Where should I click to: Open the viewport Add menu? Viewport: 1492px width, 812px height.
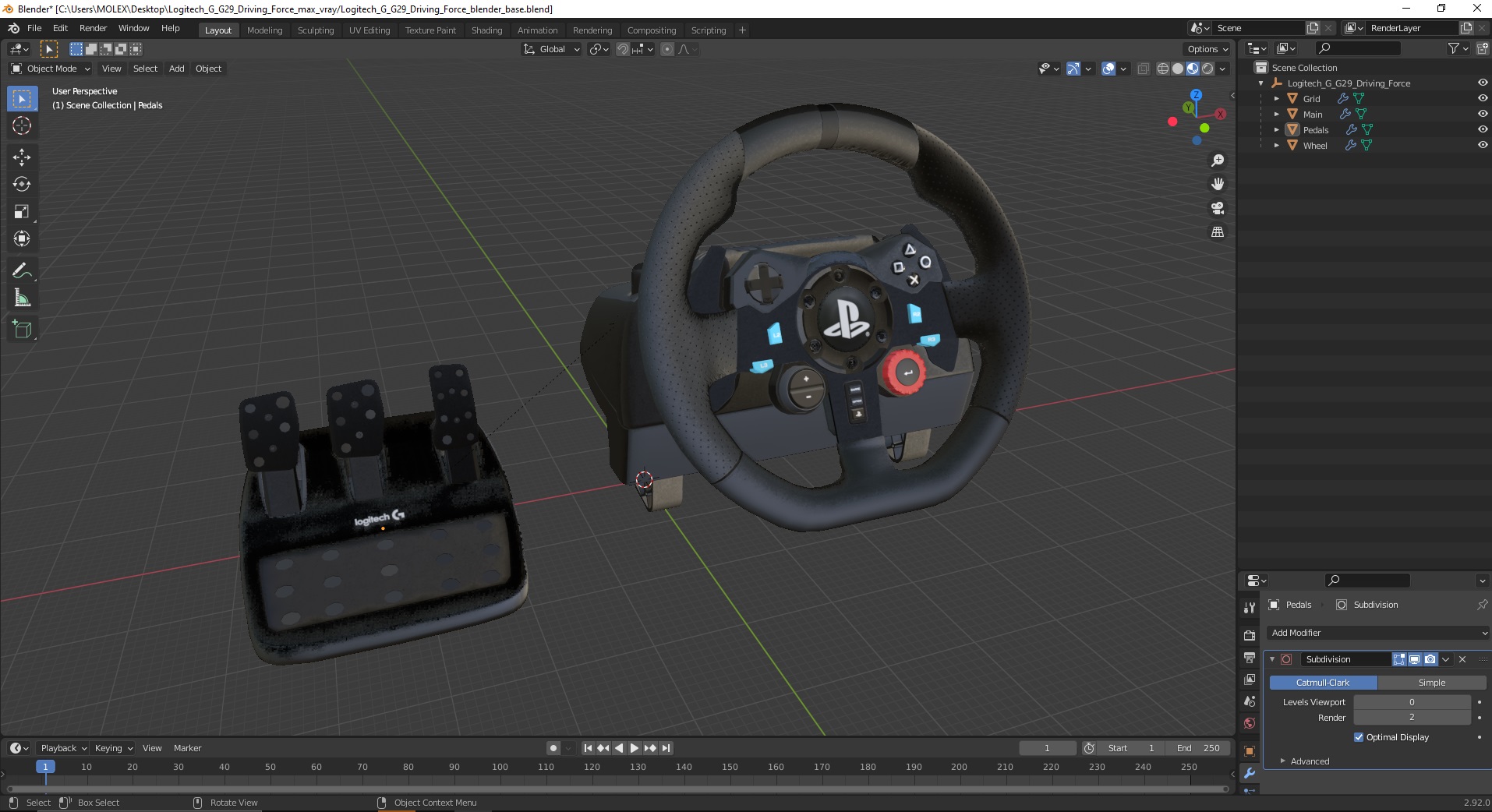pos(177,69)
